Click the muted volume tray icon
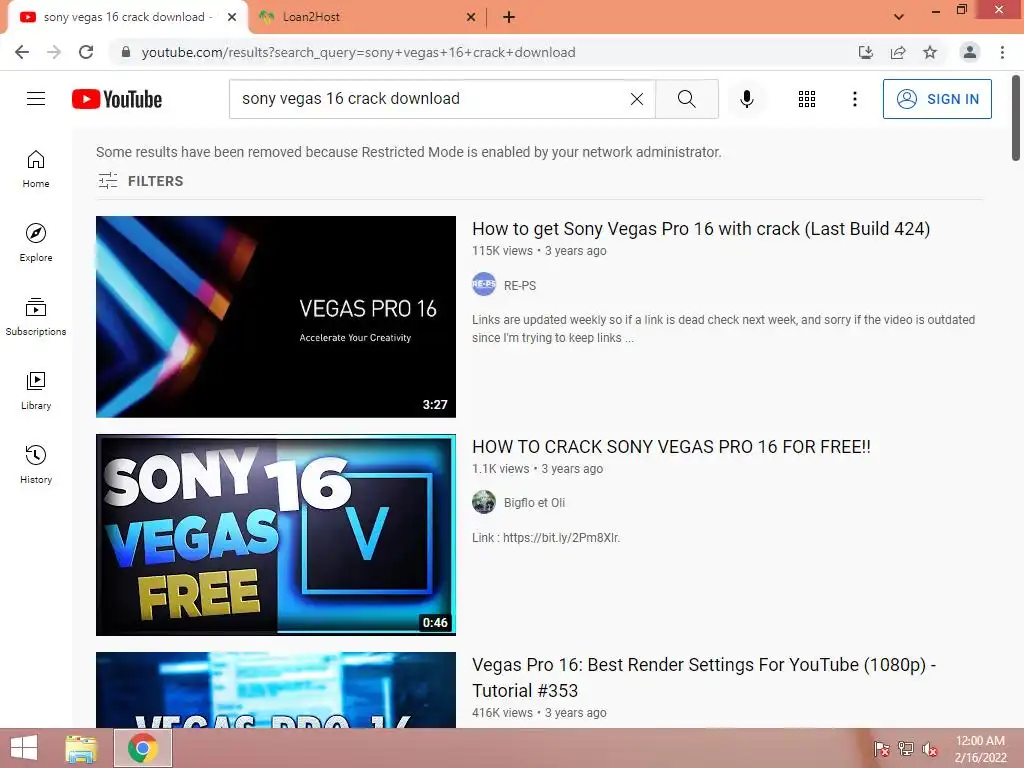The image size is (1024, 768). [x=929, y=748]
